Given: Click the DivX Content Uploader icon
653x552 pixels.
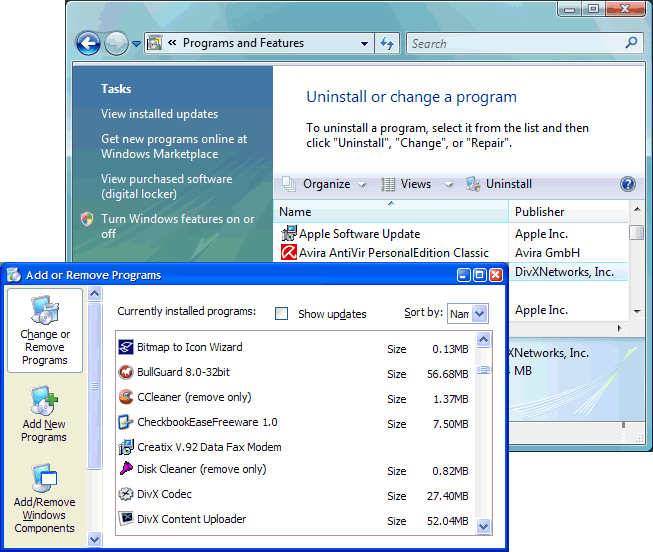Looking at the screenshot, I should pos(126,519).
